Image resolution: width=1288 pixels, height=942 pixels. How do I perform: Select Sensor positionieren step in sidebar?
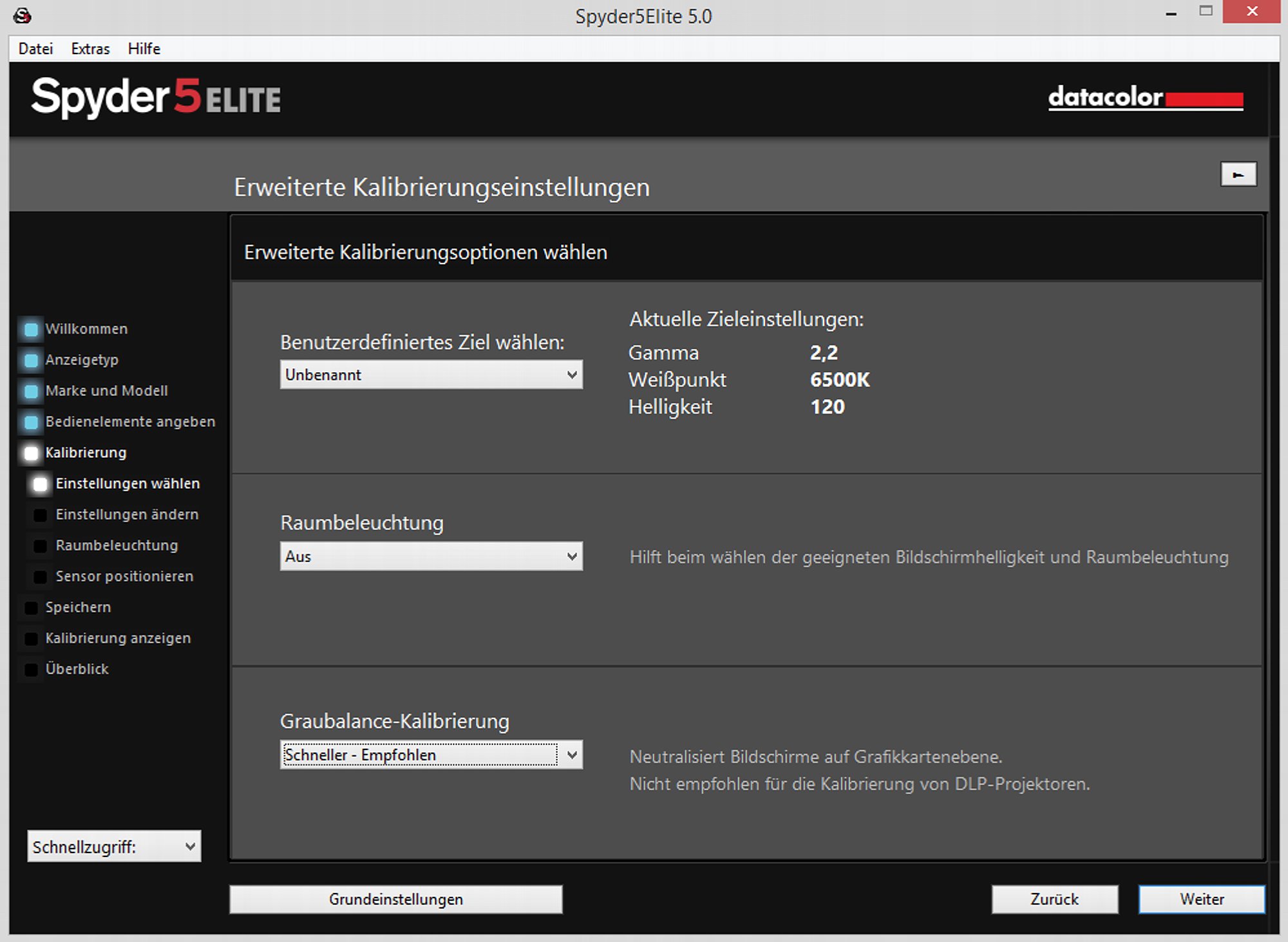124,576
